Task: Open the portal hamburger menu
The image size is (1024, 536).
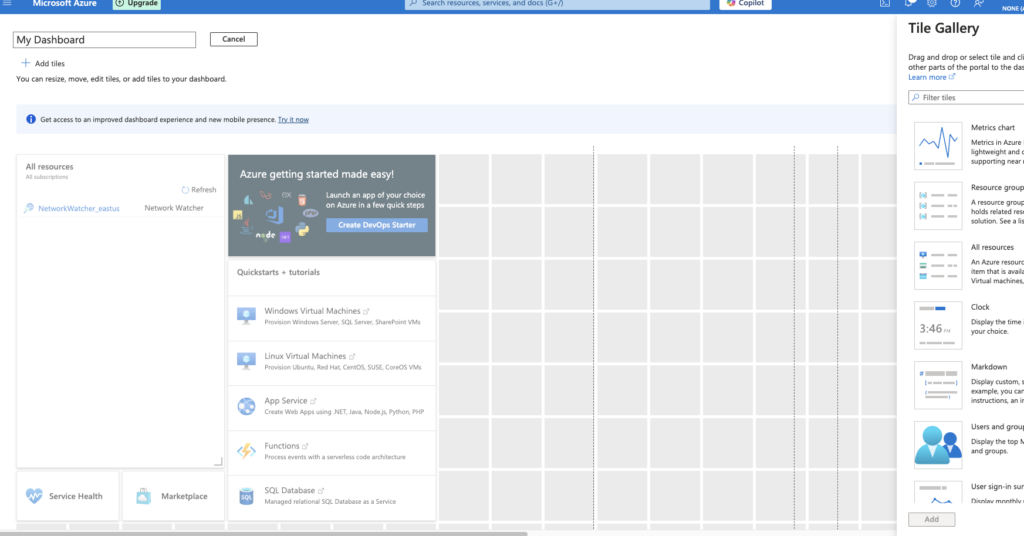Action: 7,3
